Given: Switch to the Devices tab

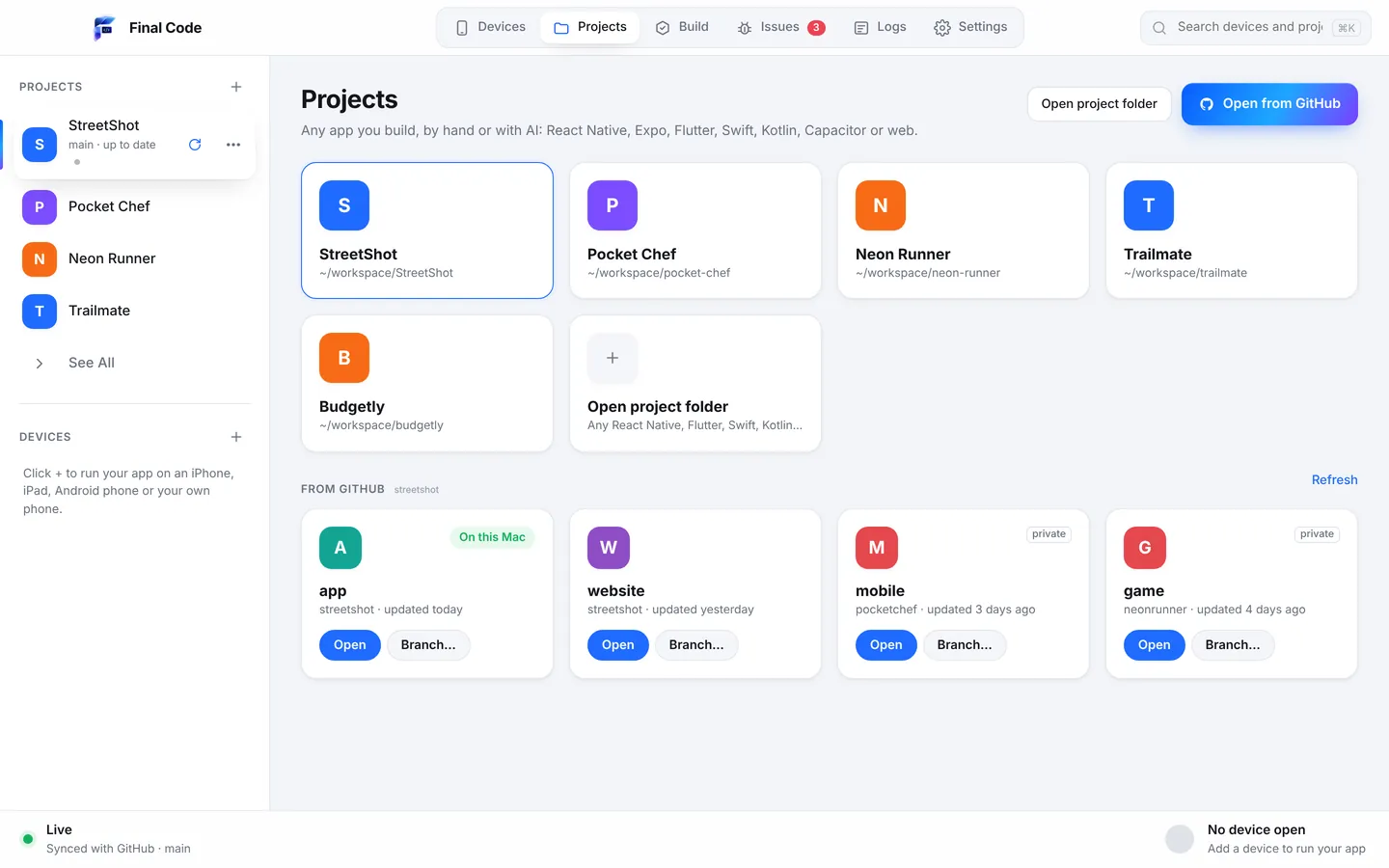Looking at the screenshot, I should [x=490, y=27].
